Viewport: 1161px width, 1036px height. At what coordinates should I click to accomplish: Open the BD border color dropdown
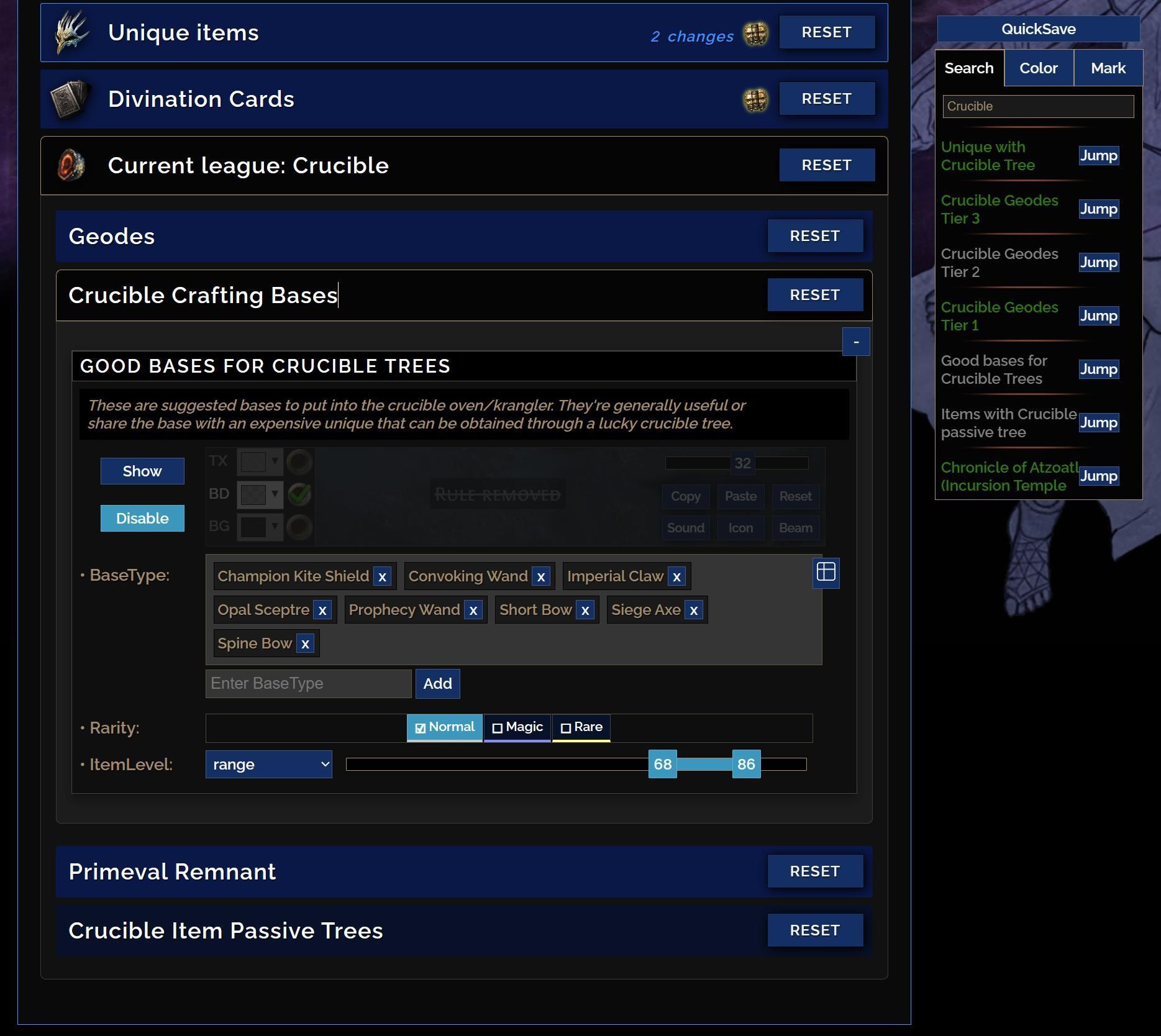pos(260,494)
